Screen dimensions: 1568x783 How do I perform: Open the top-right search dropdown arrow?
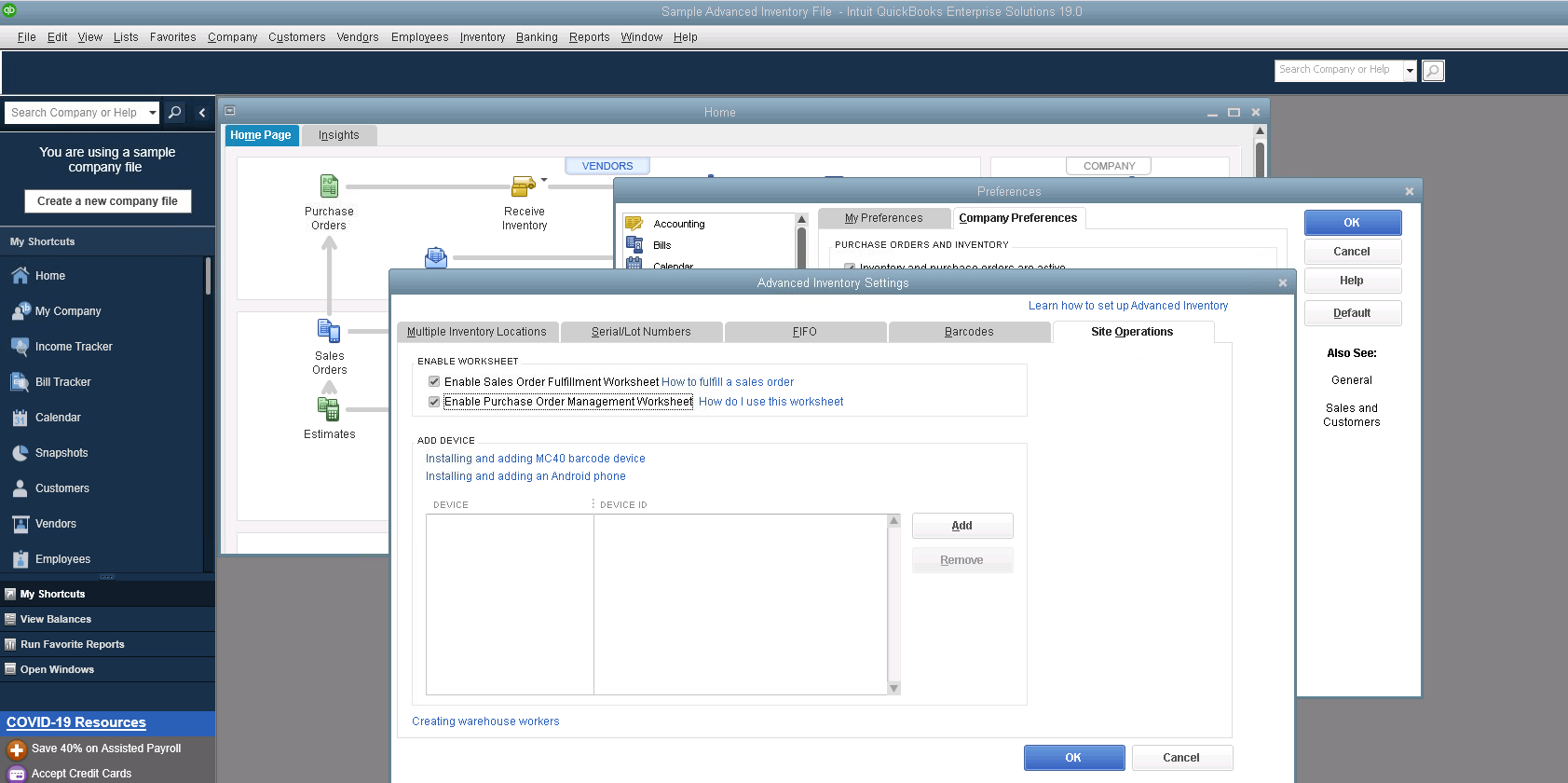click(1410, 71)
